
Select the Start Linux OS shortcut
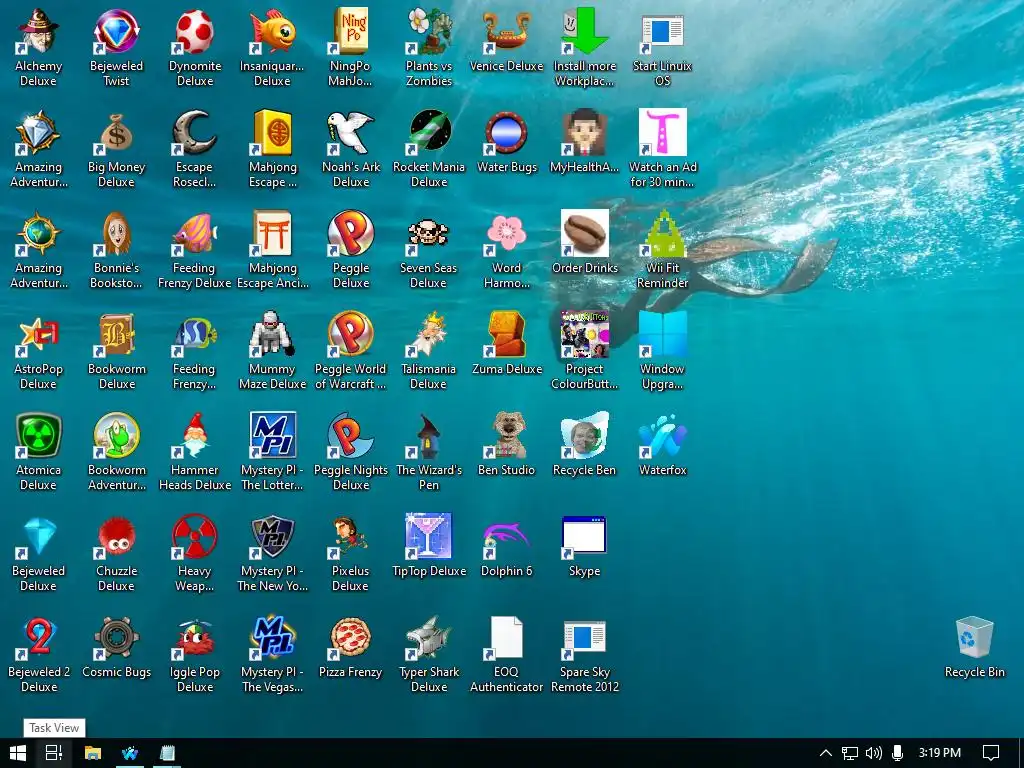point(662,31)
